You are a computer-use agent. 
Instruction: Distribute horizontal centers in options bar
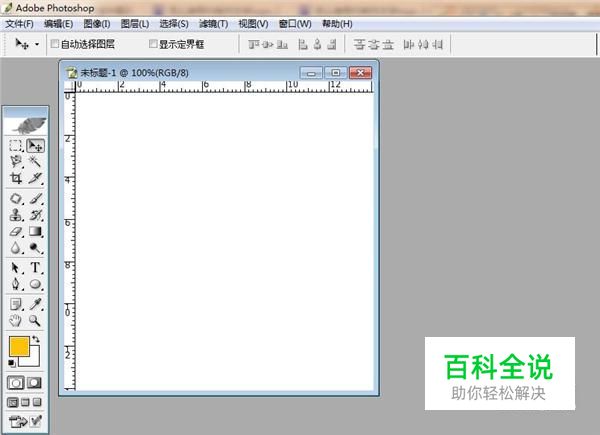(423, 45)
